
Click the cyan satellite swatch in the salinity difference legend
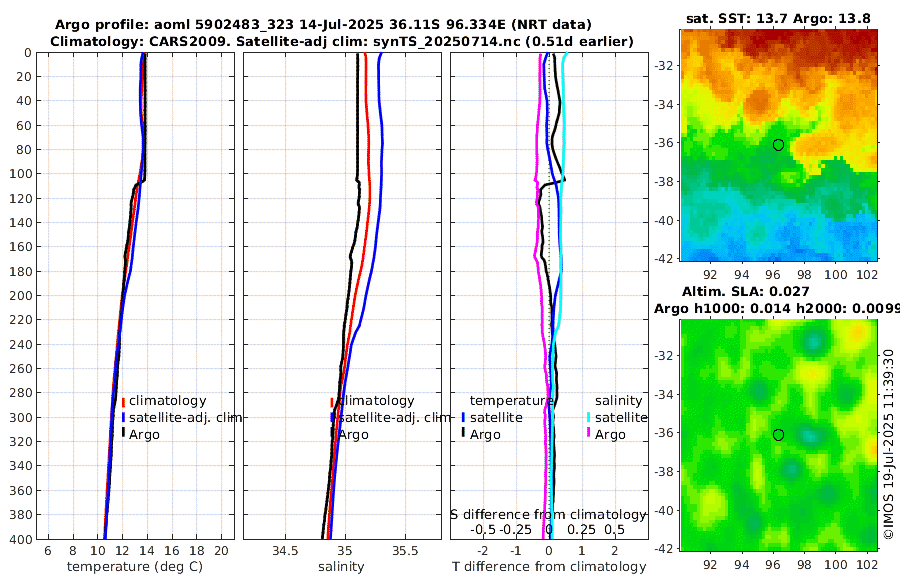589,417
